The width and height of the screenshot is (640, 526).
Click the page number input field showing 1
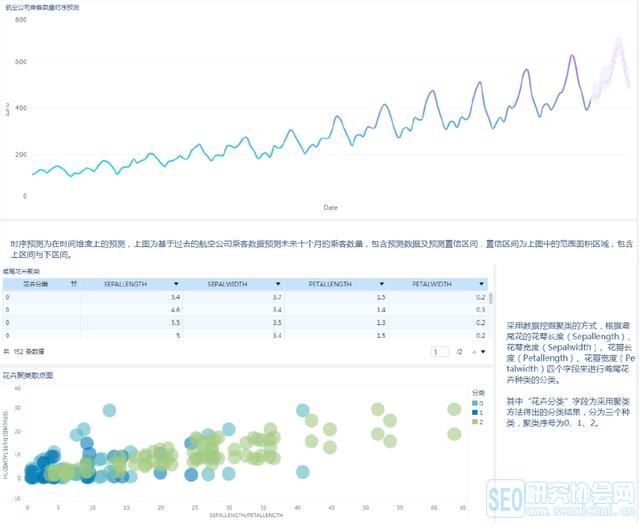440,352
